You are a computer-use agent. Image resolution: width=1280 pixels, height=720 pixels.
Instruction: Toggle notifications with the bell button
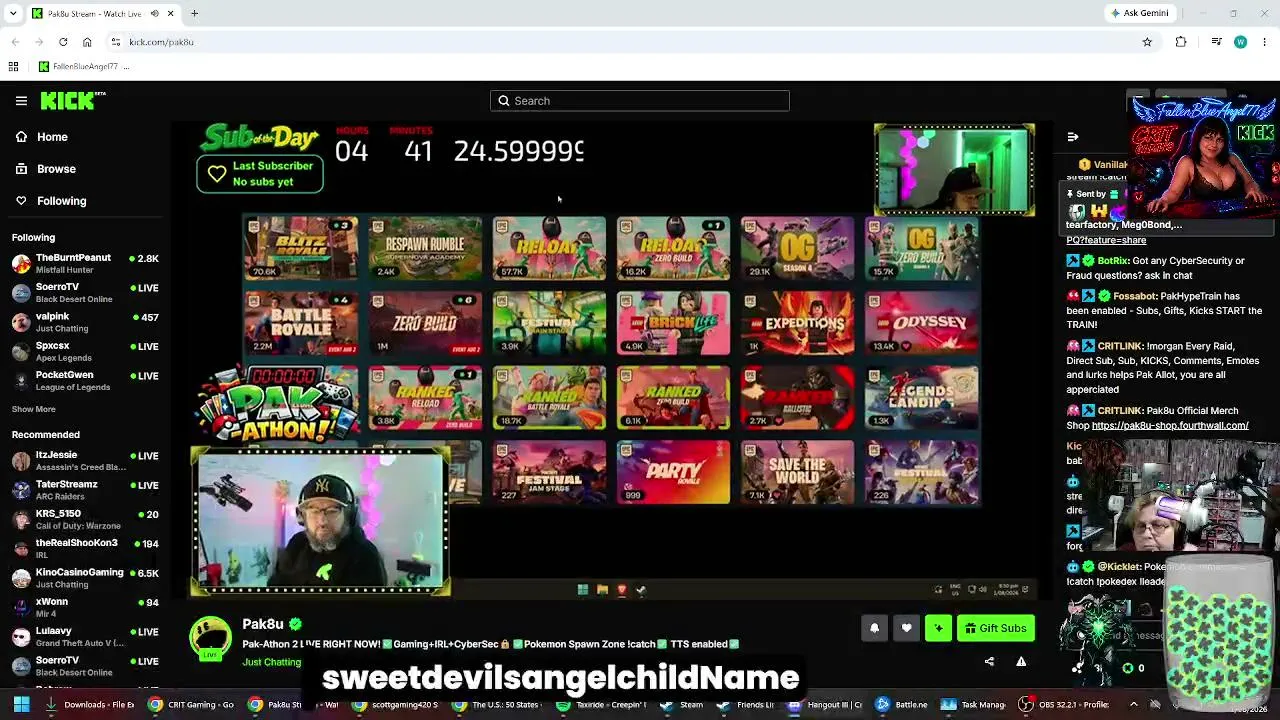tap(874, 628)
